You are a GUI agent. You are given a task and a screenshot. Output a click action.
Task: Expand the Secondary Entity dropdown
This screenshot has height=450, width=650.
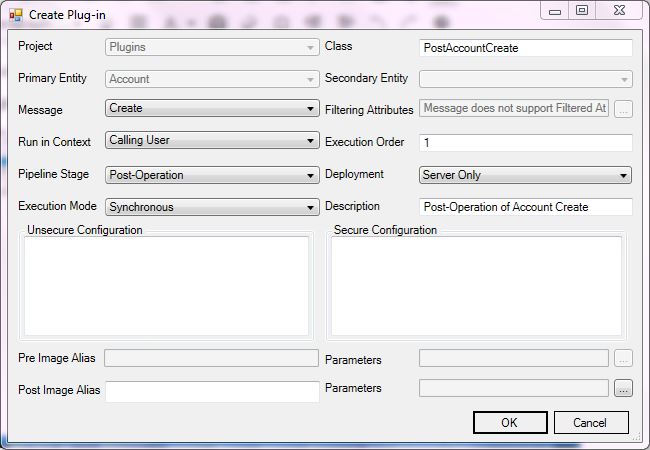coord(526,79)
